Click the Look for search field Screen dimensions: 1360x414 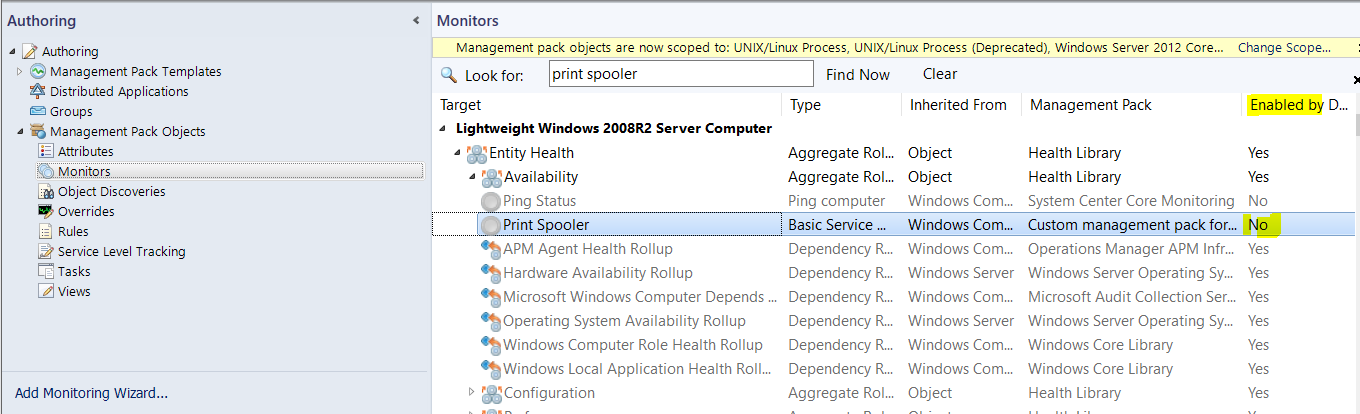point(681,74)
